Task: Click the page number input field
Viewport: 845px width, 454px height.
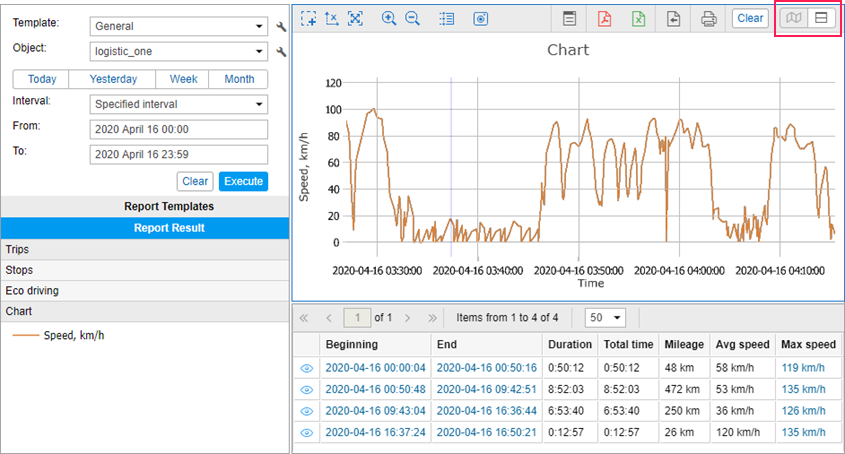Action: [x=357, y=318]
